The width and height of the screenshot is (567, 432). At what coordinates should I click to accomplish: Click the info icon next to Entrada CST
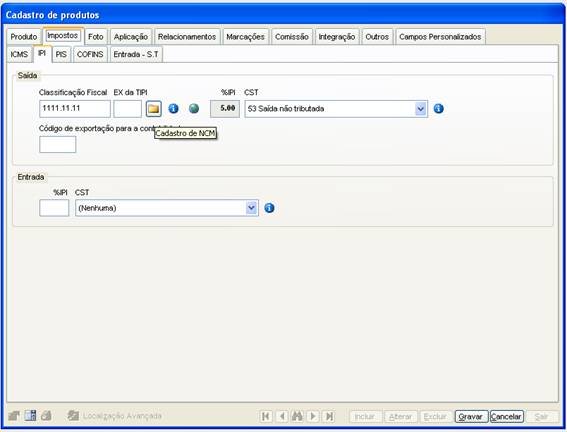tap(269, 208)
